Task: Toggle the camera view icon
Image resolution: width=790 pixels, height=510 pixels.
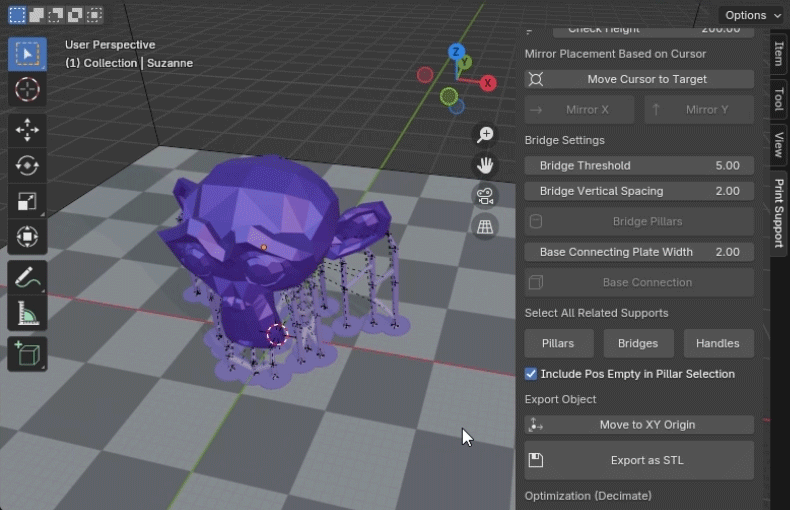Action: click(x=485, y=196)
